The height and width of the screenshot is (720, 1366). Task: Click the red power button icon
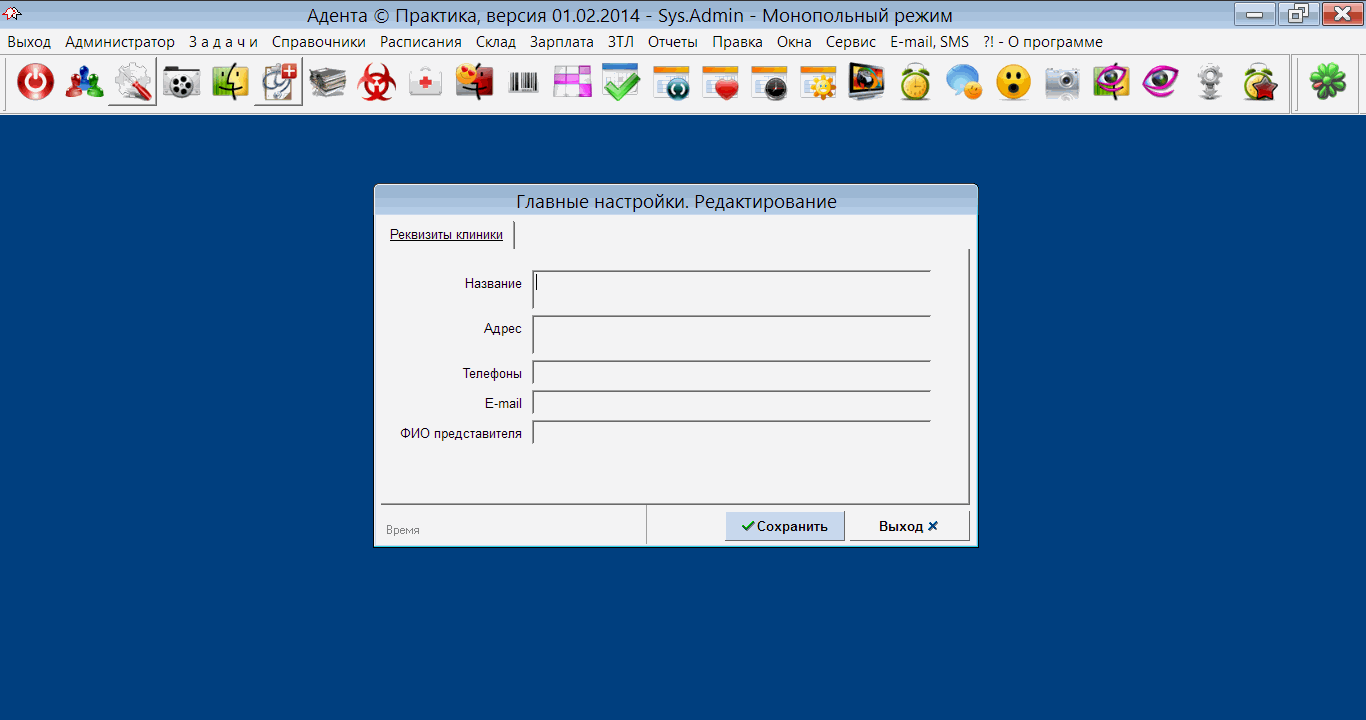coord(35,83)
